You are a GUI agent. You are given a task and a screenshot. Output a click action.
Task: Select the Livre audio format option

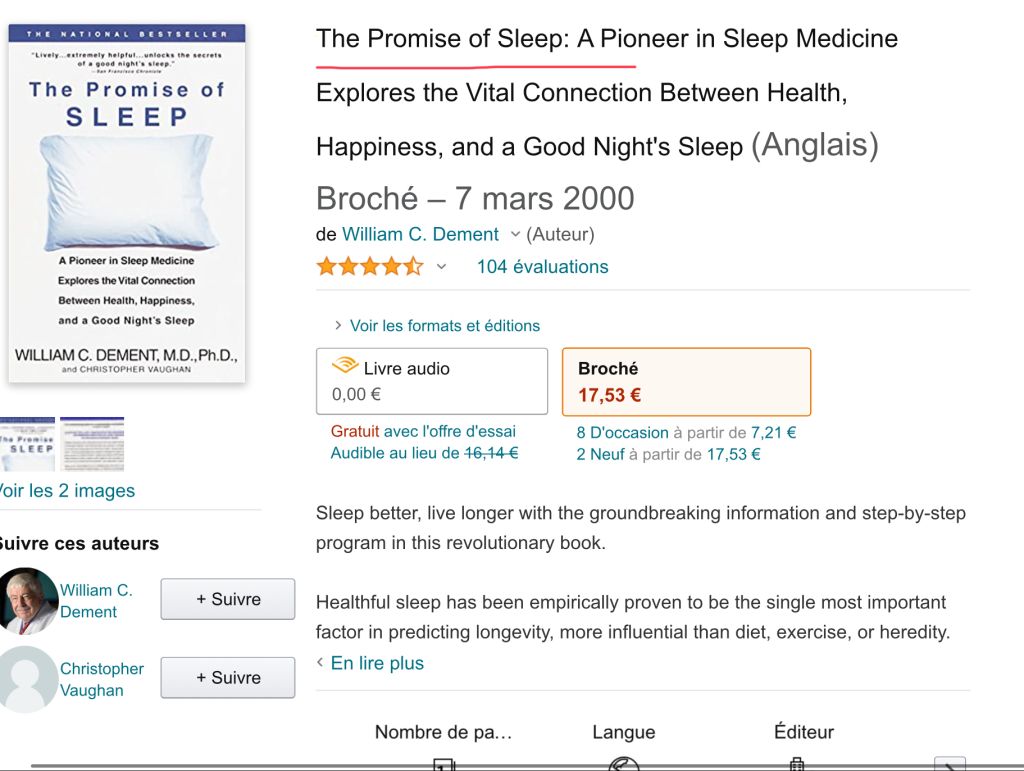tap(431, 381)
